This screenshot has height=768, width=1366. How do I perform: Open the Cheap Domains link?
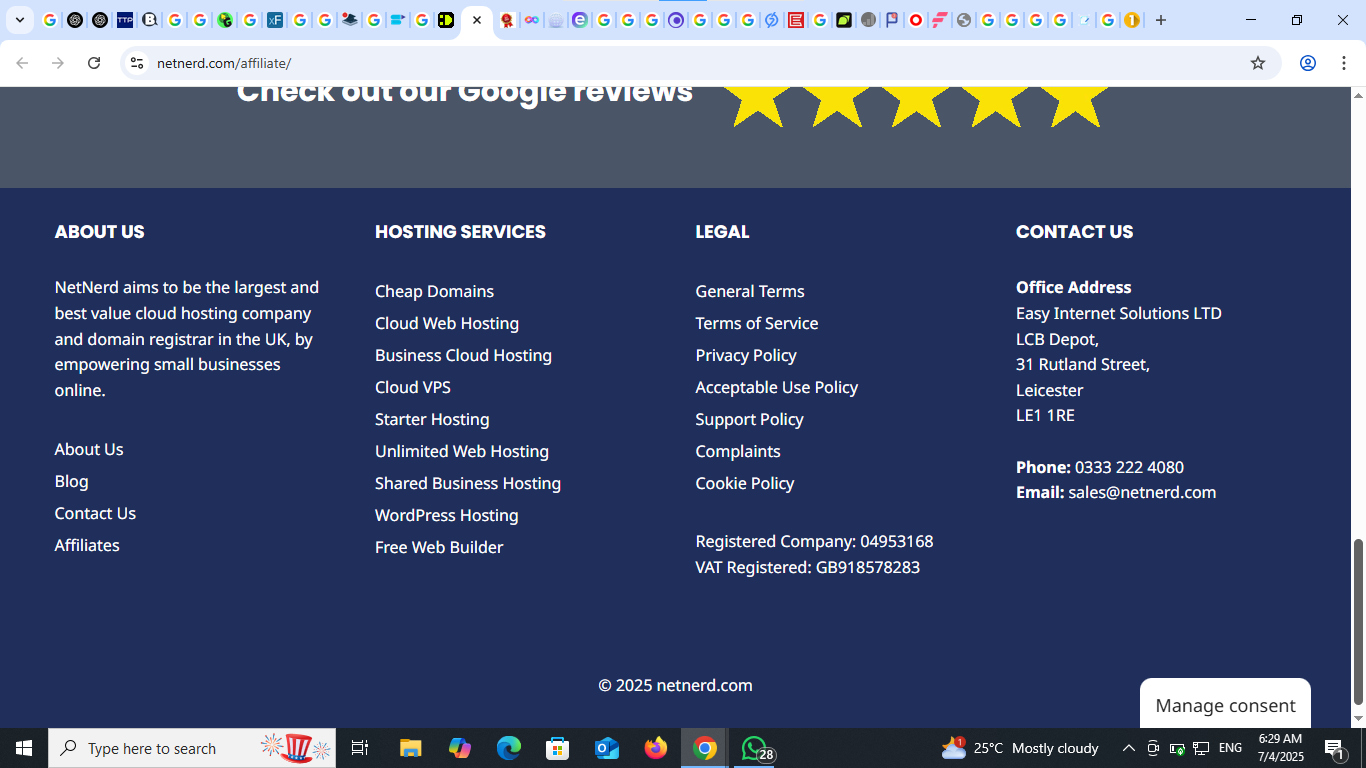[x=434, y=291]
